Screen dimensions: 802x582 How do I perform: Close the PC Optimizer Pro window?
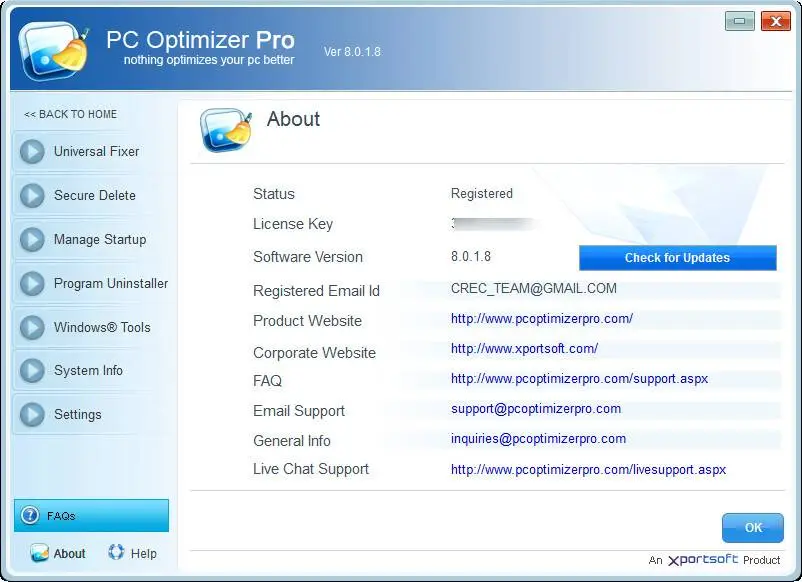click(x=776, y=21)
